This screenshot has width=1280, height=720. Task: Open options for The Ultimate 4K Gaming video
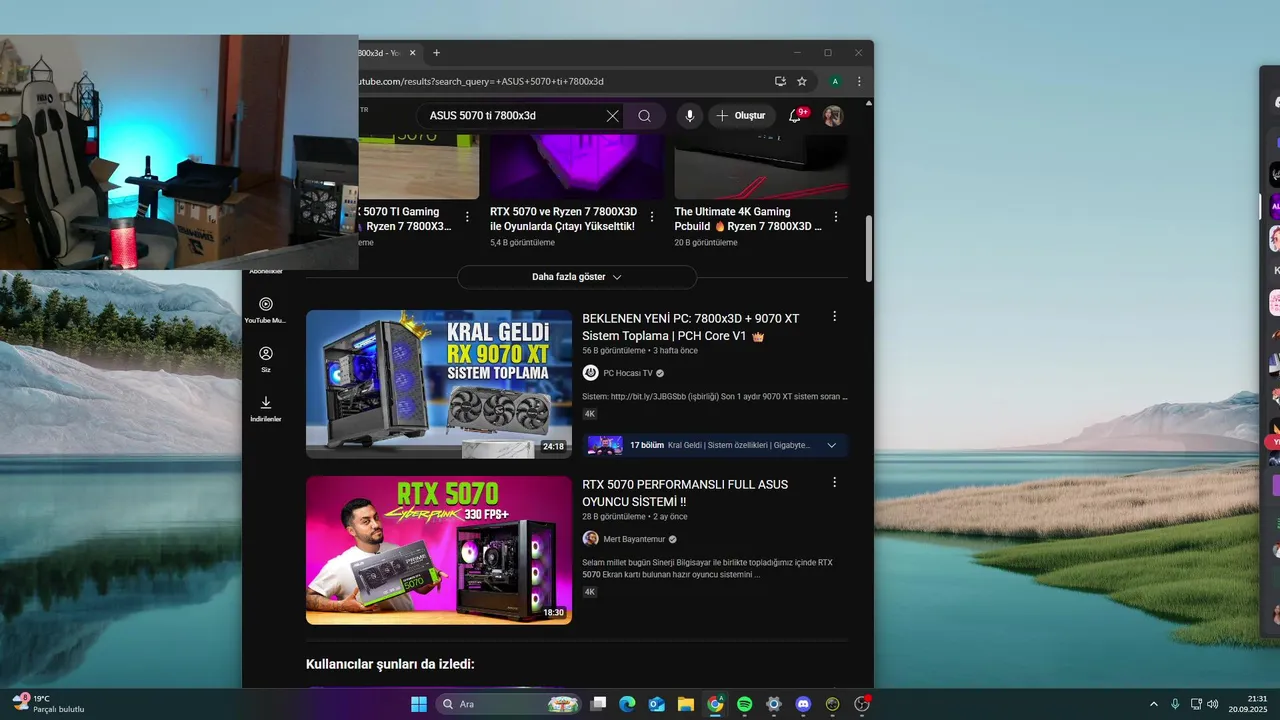point(836,216)
